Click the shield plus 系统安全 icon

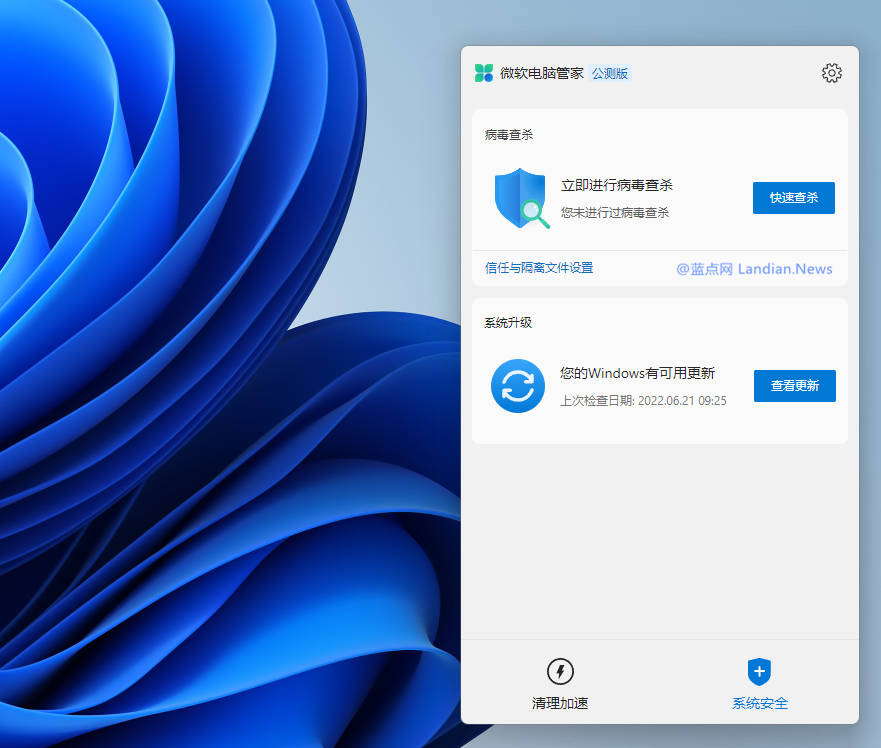point(759,672)
